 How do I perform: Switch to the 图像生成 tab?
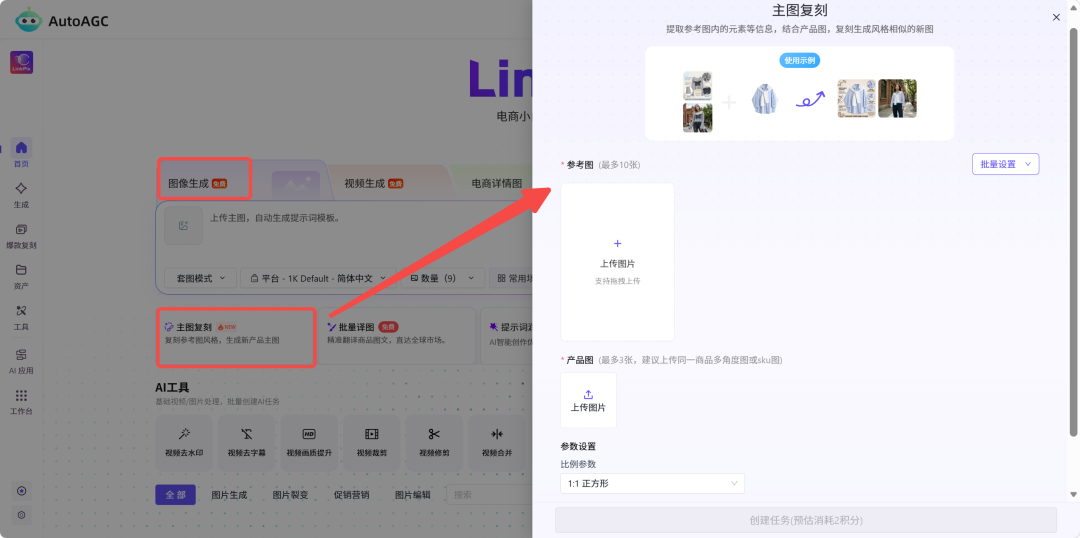click(x=198, y=183)
